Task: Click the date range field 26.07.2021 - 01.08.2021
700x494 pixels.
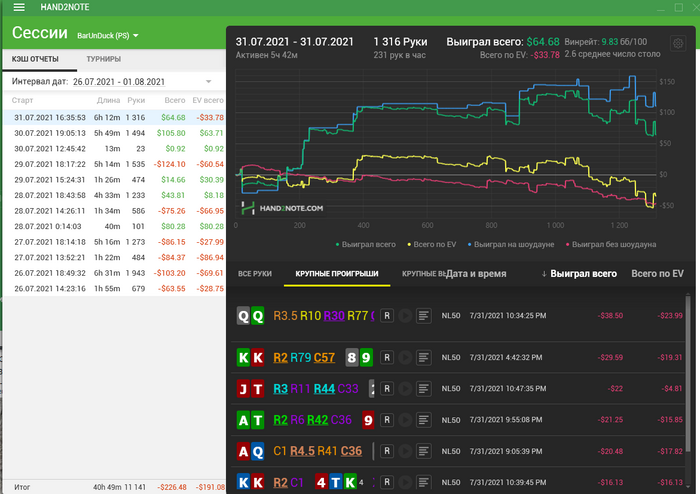Action: pyautogui.click(x=119, y=82)
